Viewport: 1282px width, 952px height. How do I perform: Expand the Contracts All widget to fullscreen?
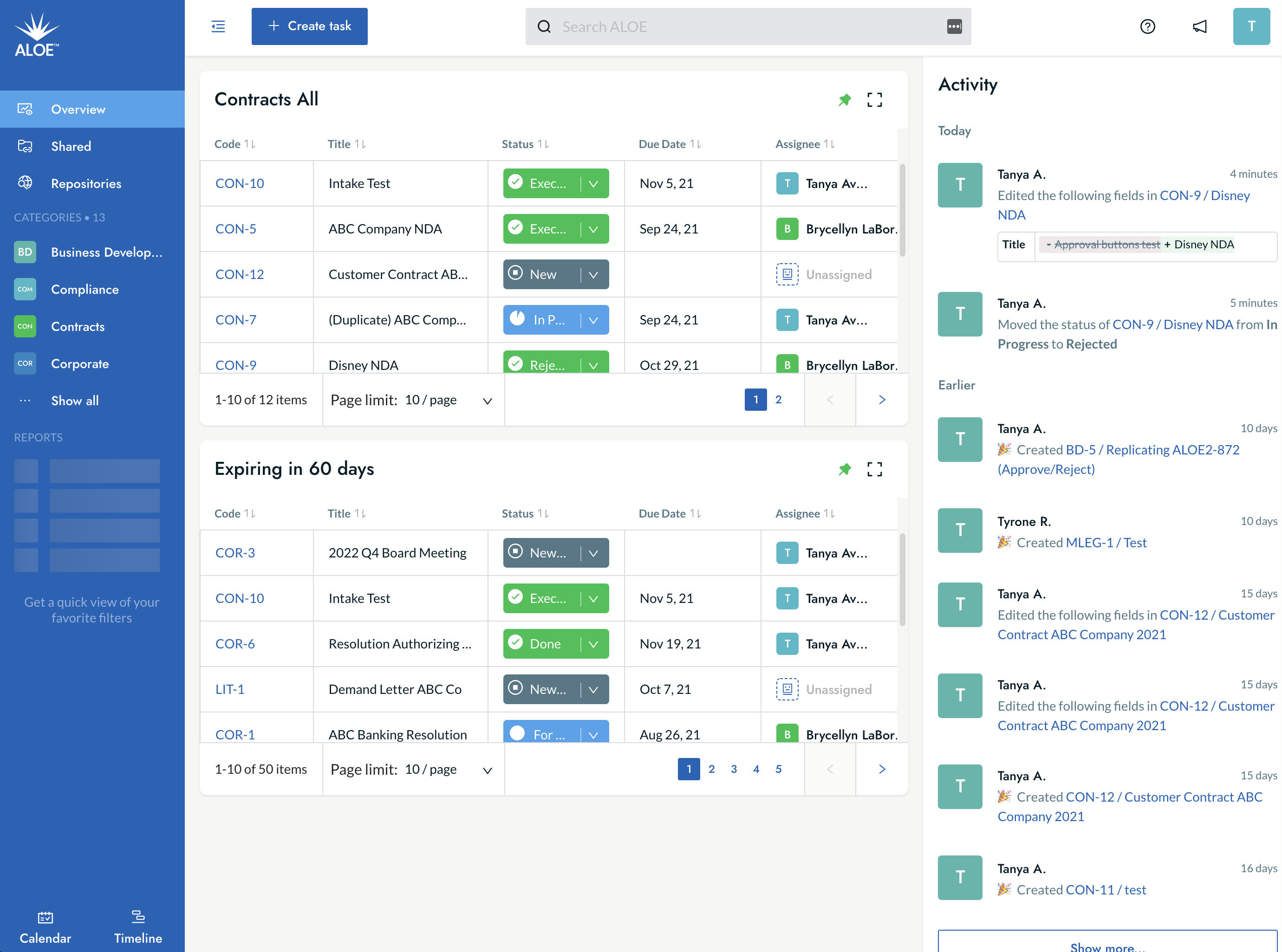[x=874, y=100]
